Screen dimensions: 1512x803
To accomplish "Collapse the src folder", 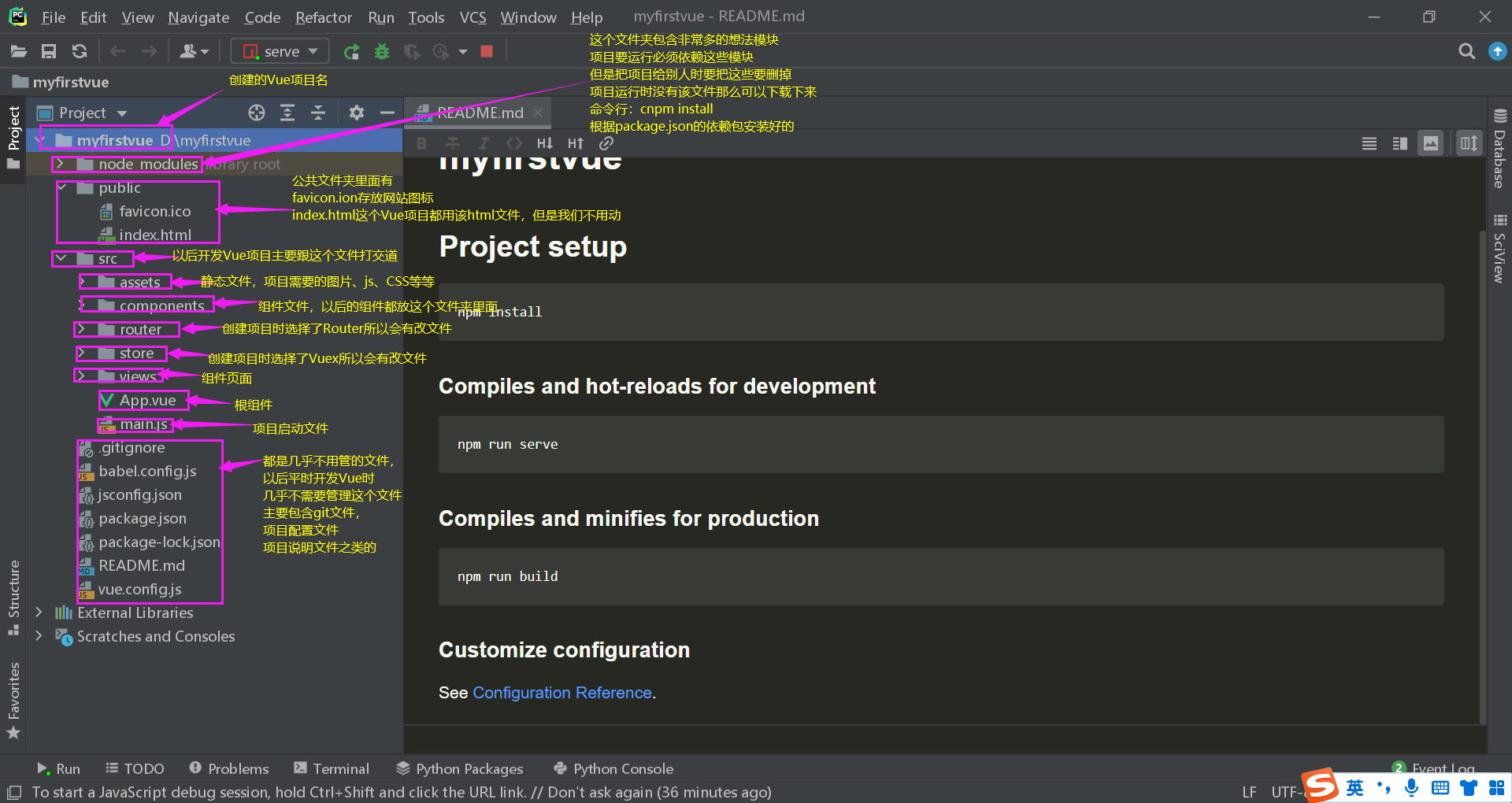I will (61, 258).
